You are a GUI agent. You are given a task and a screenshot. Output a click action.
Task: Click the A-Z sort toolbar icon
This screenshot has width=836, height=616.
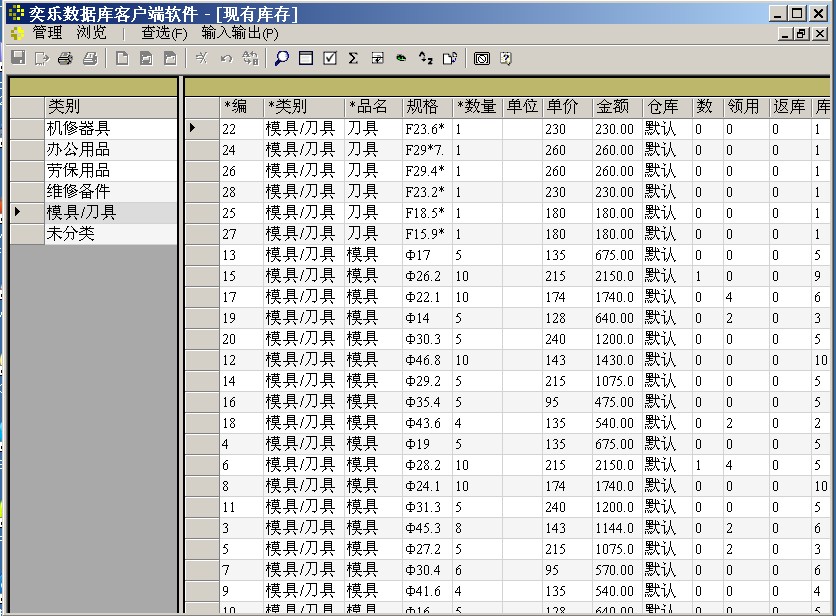[x=425, y=59]
